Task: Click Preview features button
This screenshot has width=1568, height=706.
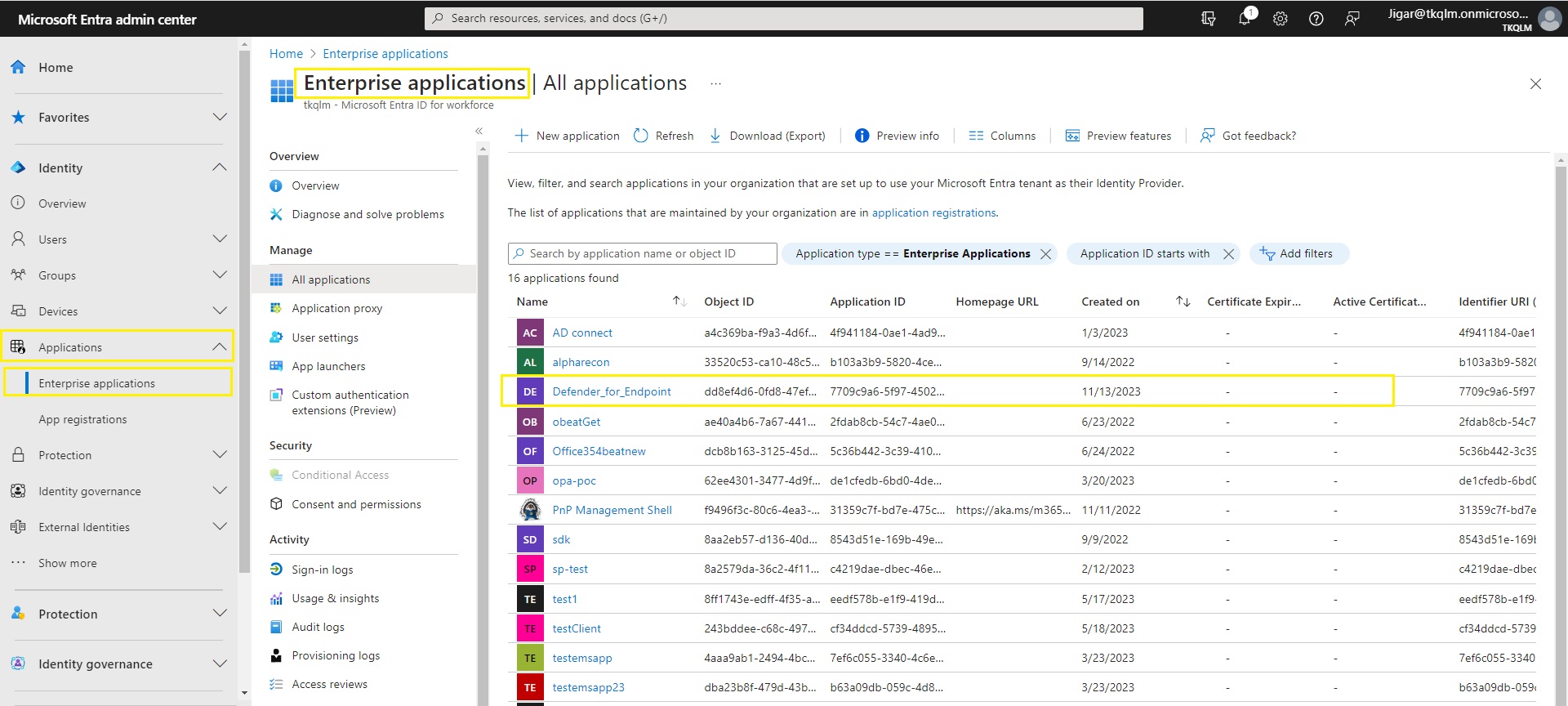Action: point(1118,136)
